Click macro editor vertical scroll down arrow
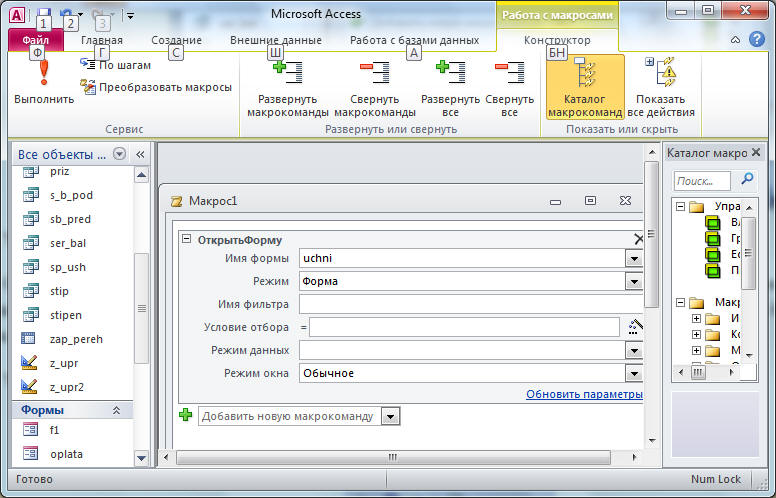776x498 pixels. pyautogui.click(x=652, y=441)
